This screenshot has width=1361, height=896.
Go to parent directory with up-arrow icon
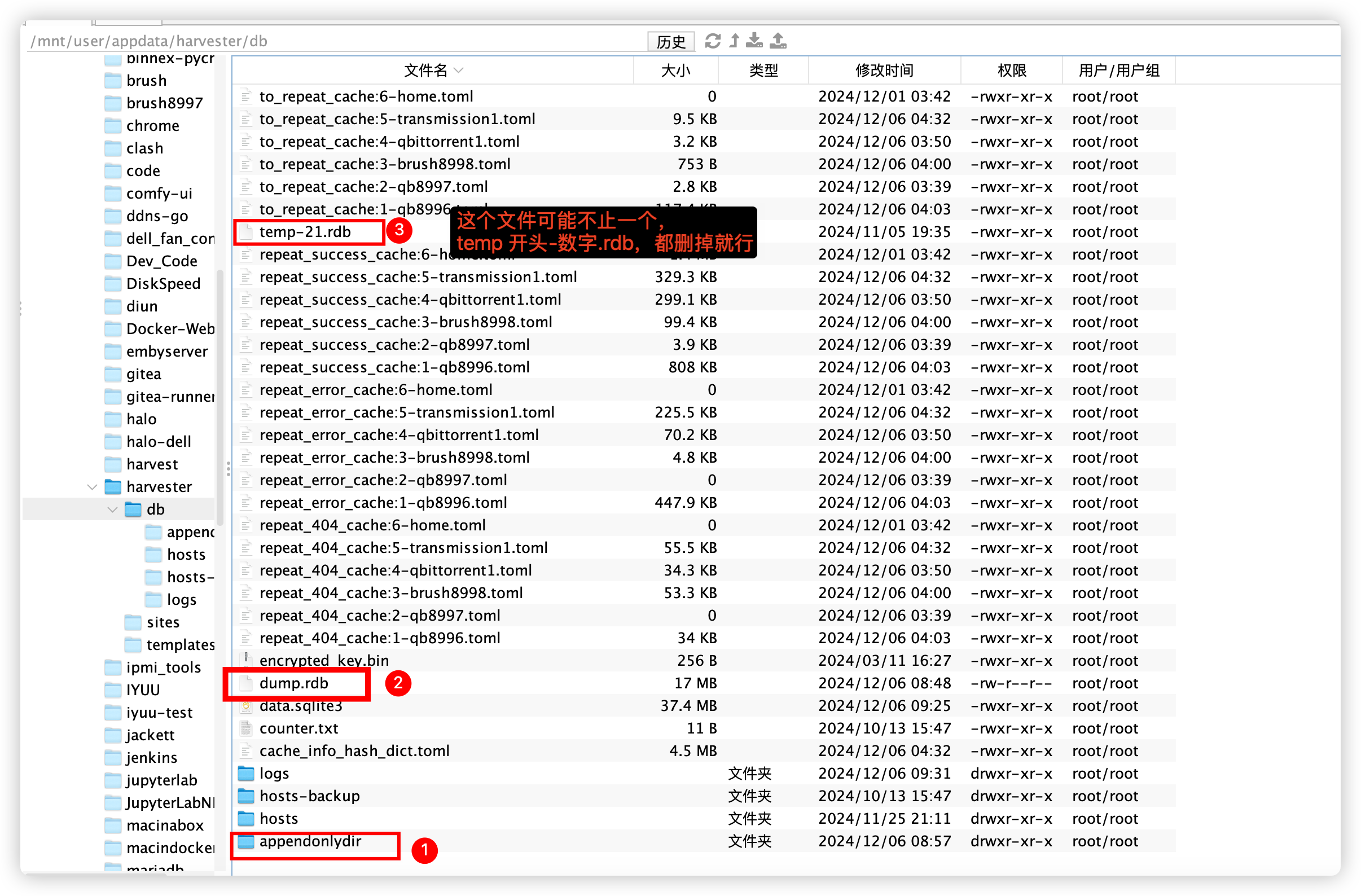pyautogui.click(x=735, y=41)
